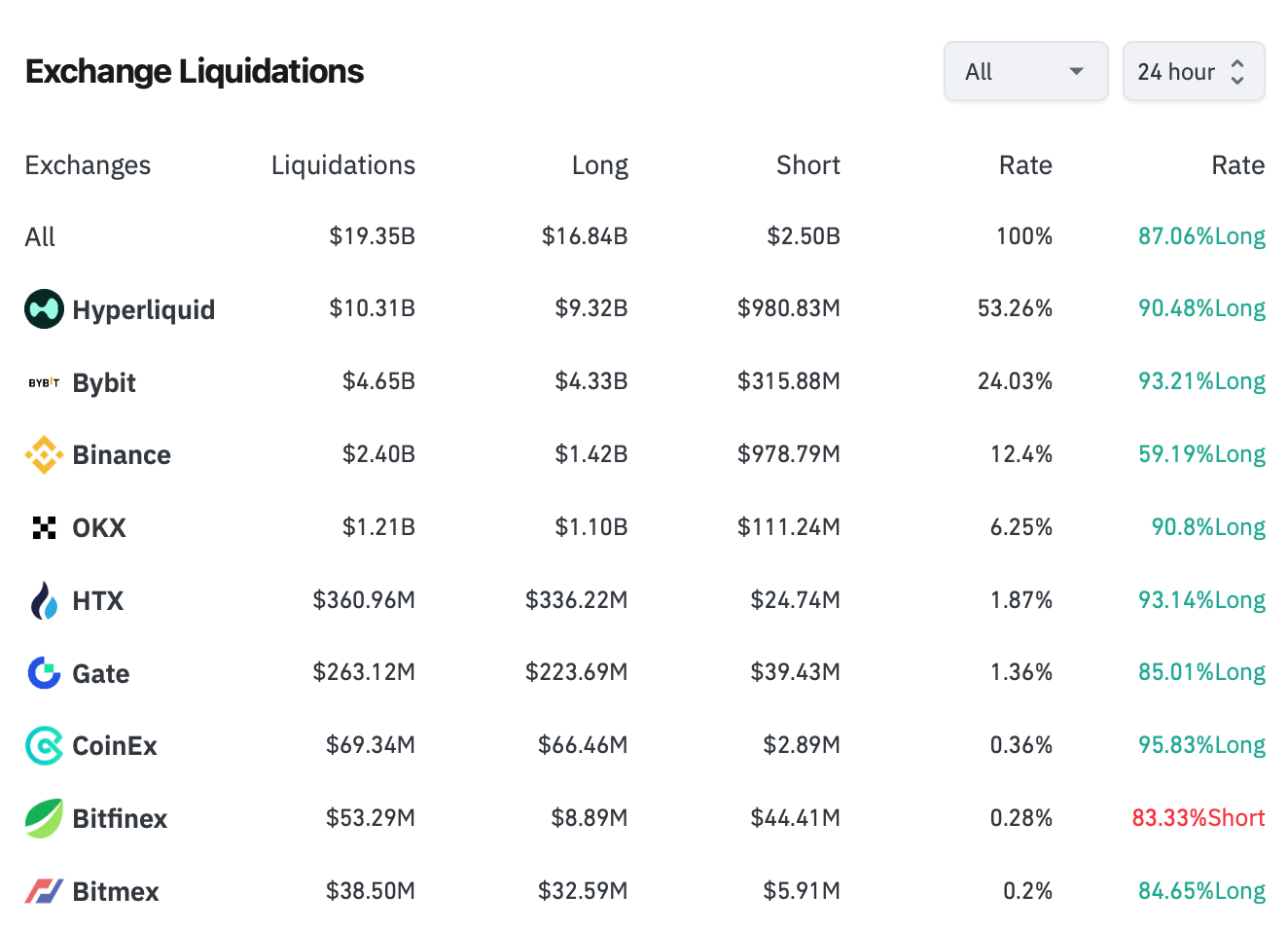This screenshot has height=930, width=1288.
Task: Click the Bitfinex green leaf icon
Action: [44, 818]
